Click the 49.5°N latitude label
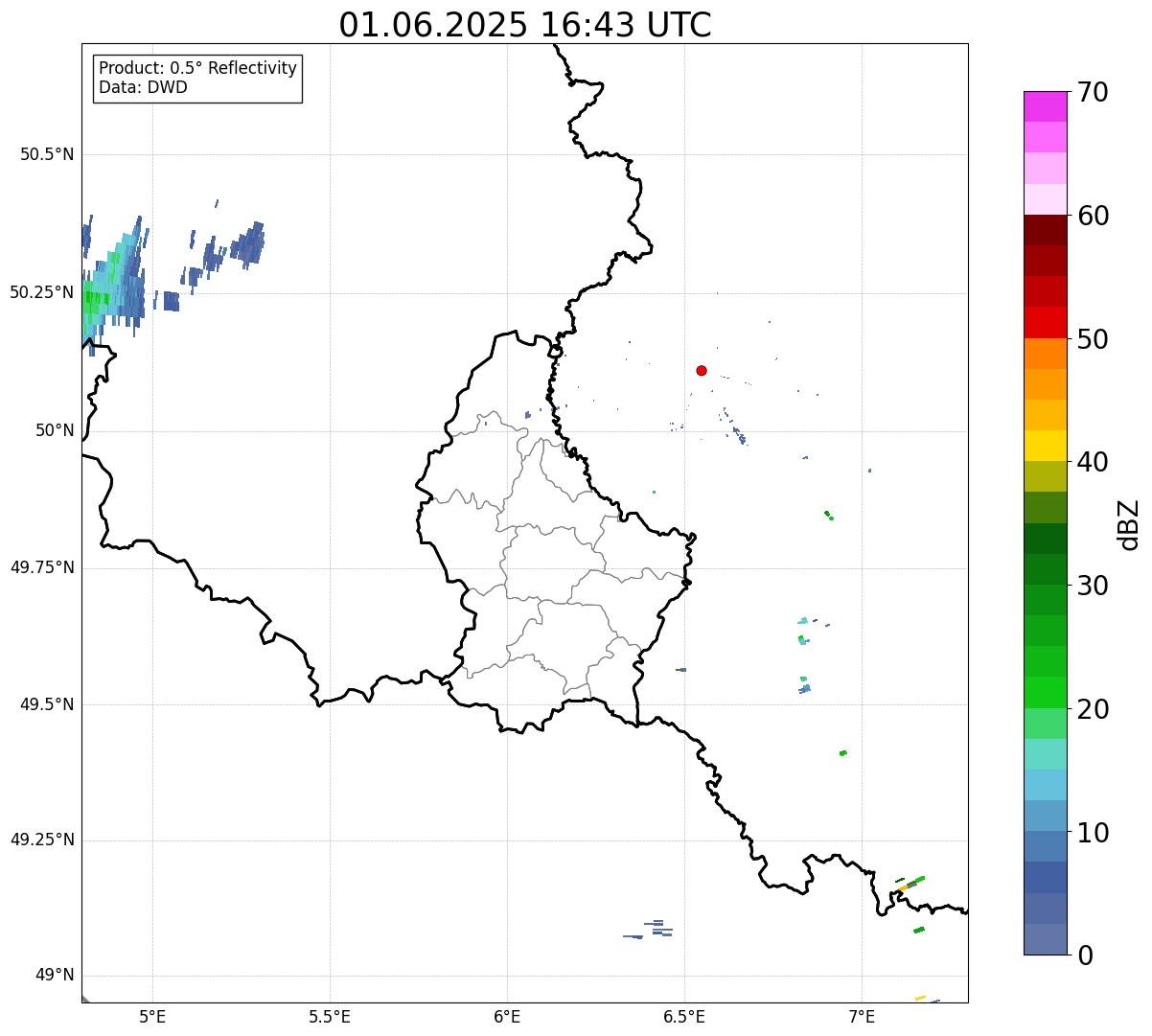 pos(46,704)
